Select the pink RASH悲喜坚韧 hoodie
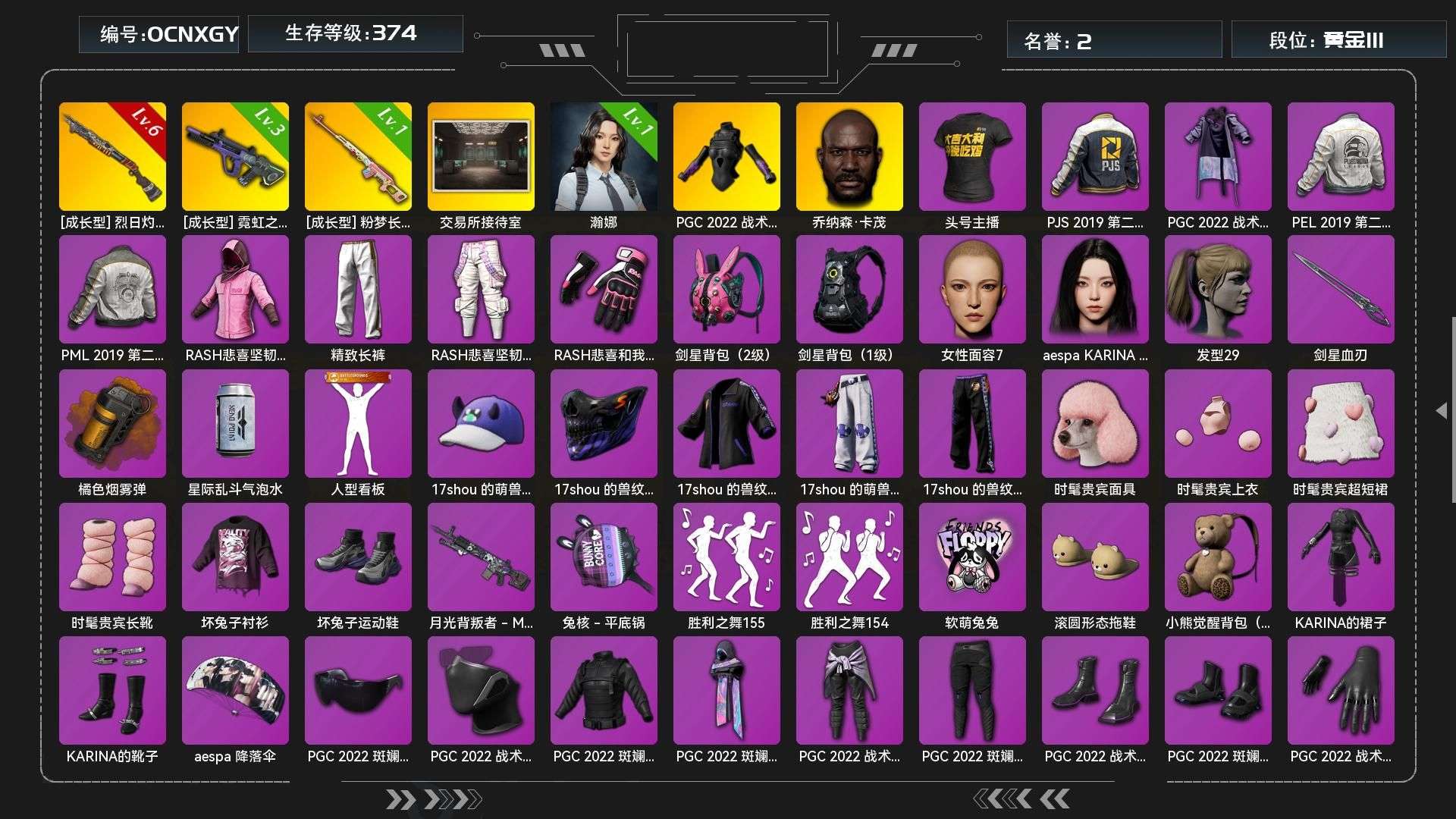Viewport: 1456px width, 819px height. tap(235, 289)
